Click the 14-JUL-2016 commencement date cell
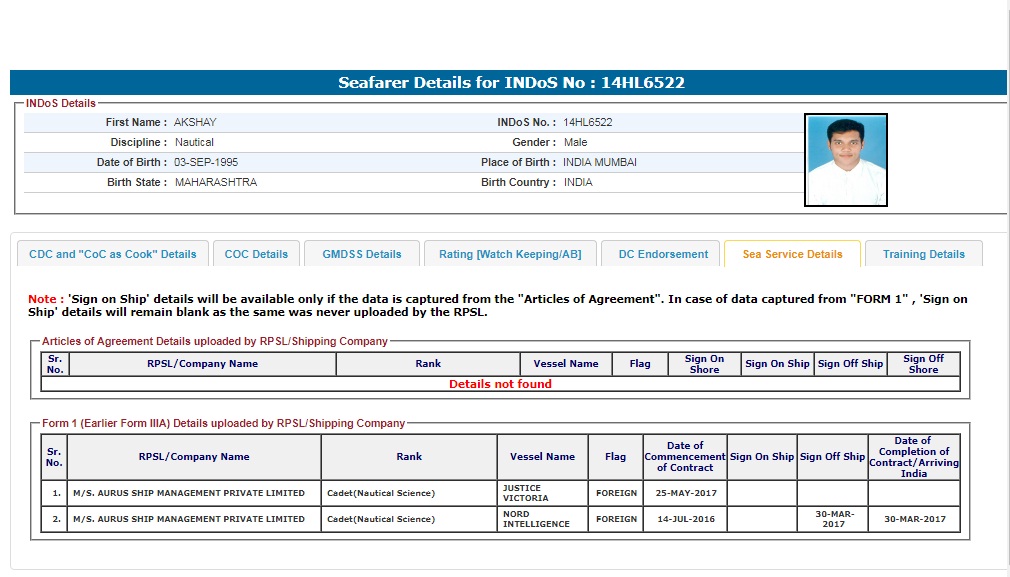The height and width of the screenshot is (577, 1010). click(x=685, y=519)
